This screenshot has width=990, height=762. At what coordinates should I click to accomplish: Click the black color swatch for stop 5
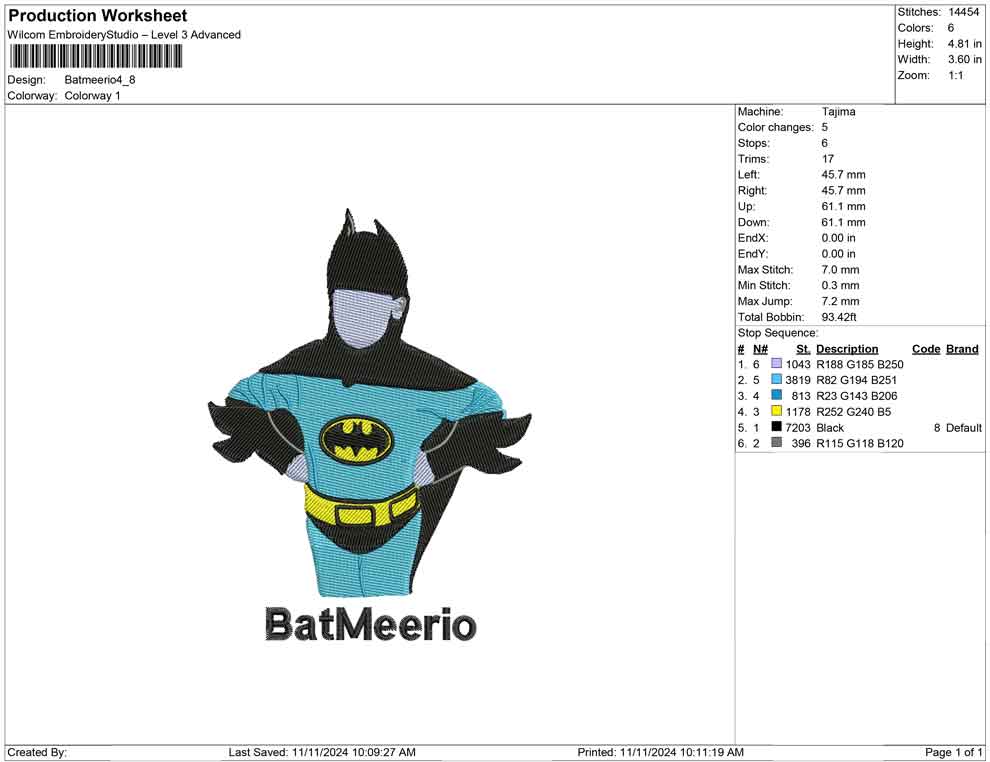[777, 427]
